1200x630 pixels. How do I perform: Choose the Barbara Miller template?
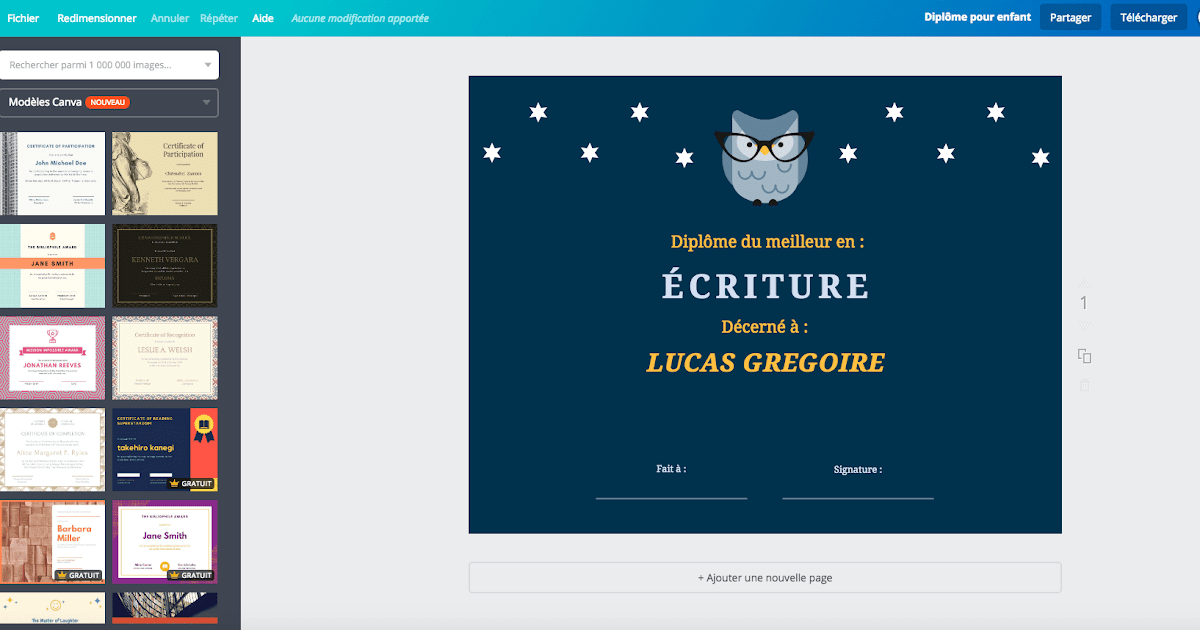pos(52,542)
